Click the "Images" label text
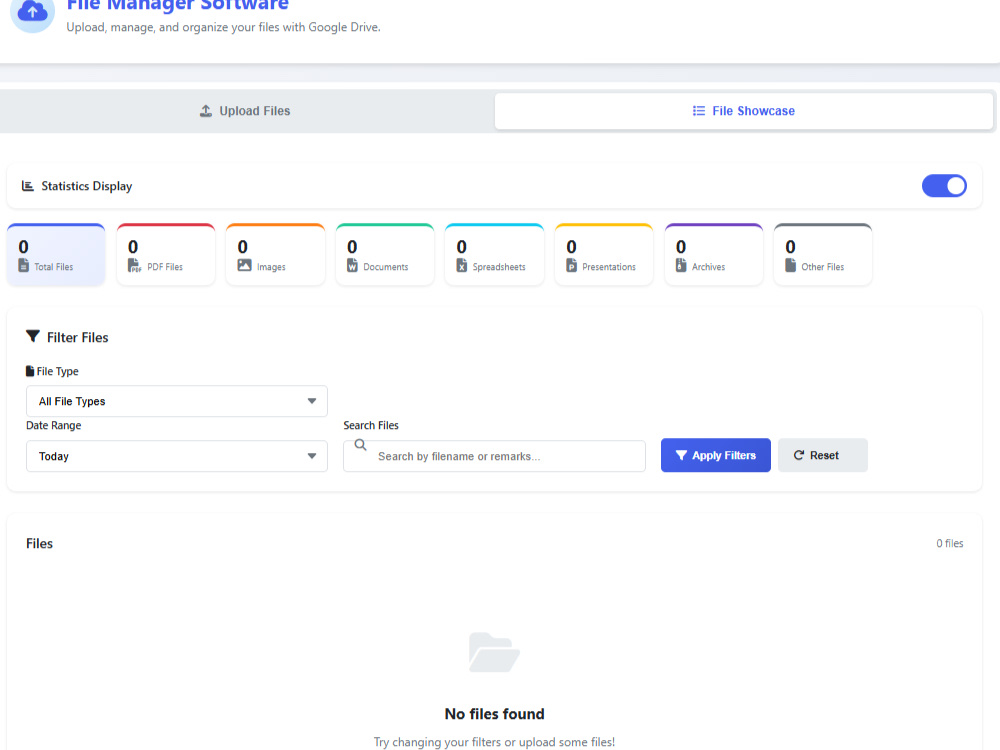The image size is (1000, 750). click(x=271, y=267)
